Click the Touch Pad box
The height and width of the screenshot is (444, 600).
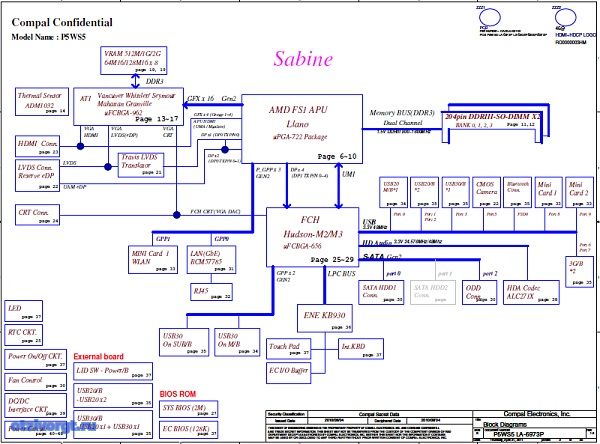[x=288, y=349]
